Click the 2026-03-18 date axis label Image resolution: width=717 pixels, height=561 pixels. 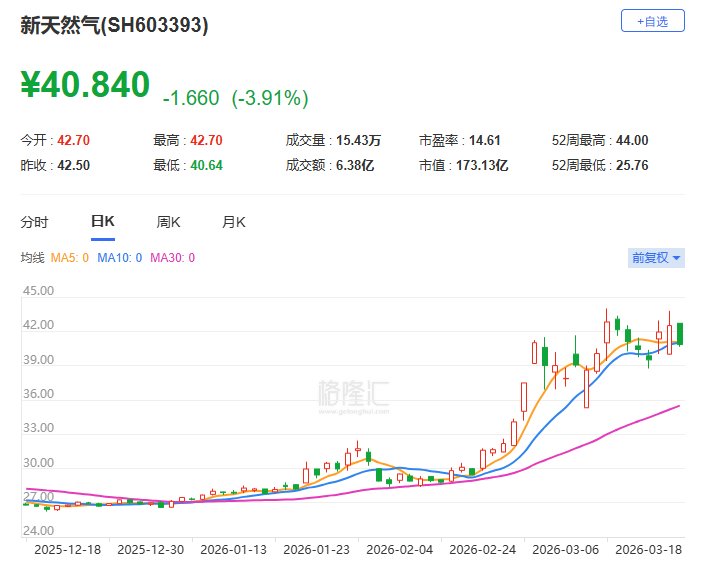coord(650,549)
